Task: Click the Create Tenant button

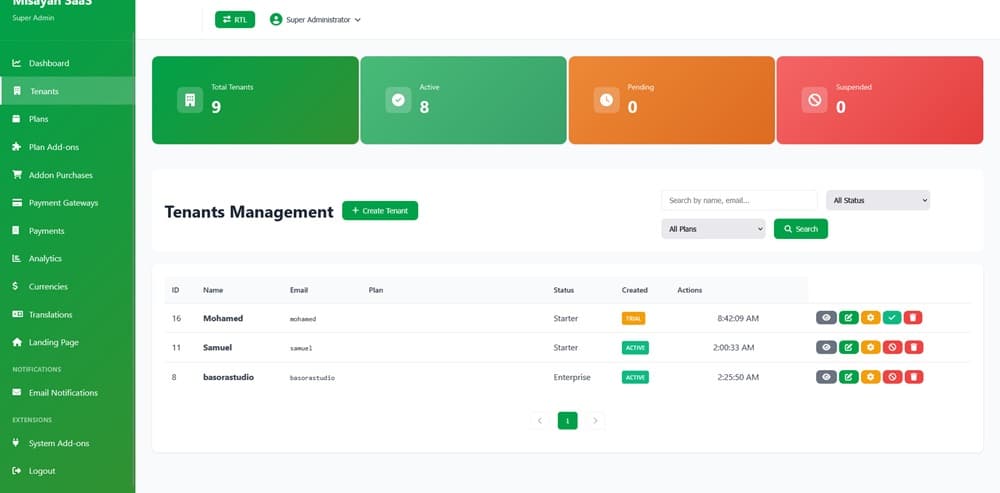Action: click(380, 211)
